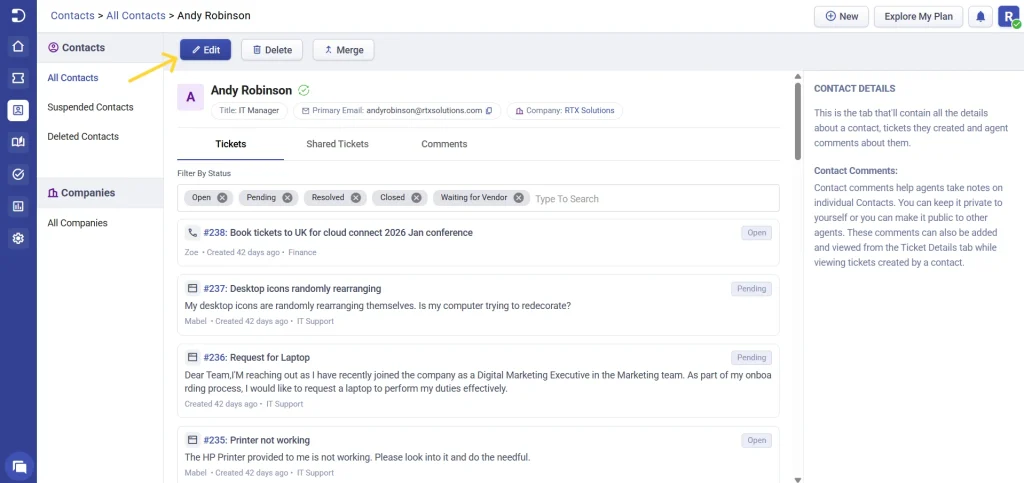Viewport: 1024px width, 483px height.
Task: Click the Edit contact button
Action: (206, 50)
